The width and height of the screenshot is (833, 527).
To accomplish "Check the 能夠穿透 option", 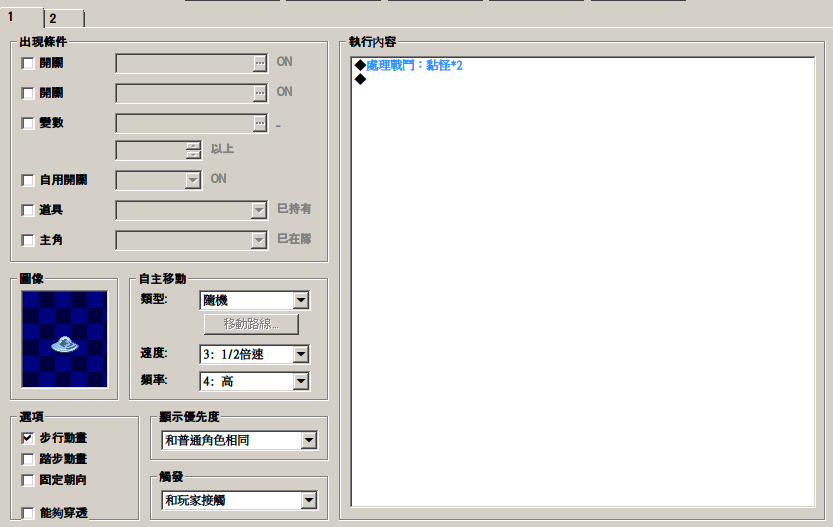I will (28, 513).
